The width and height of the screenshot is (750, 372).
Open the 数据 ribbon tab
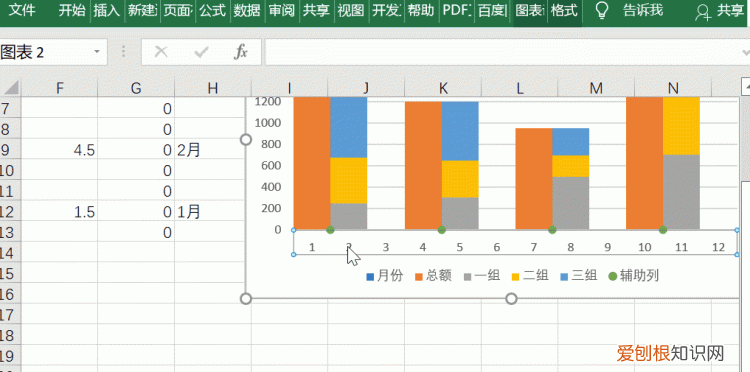[x=247, y=11]
